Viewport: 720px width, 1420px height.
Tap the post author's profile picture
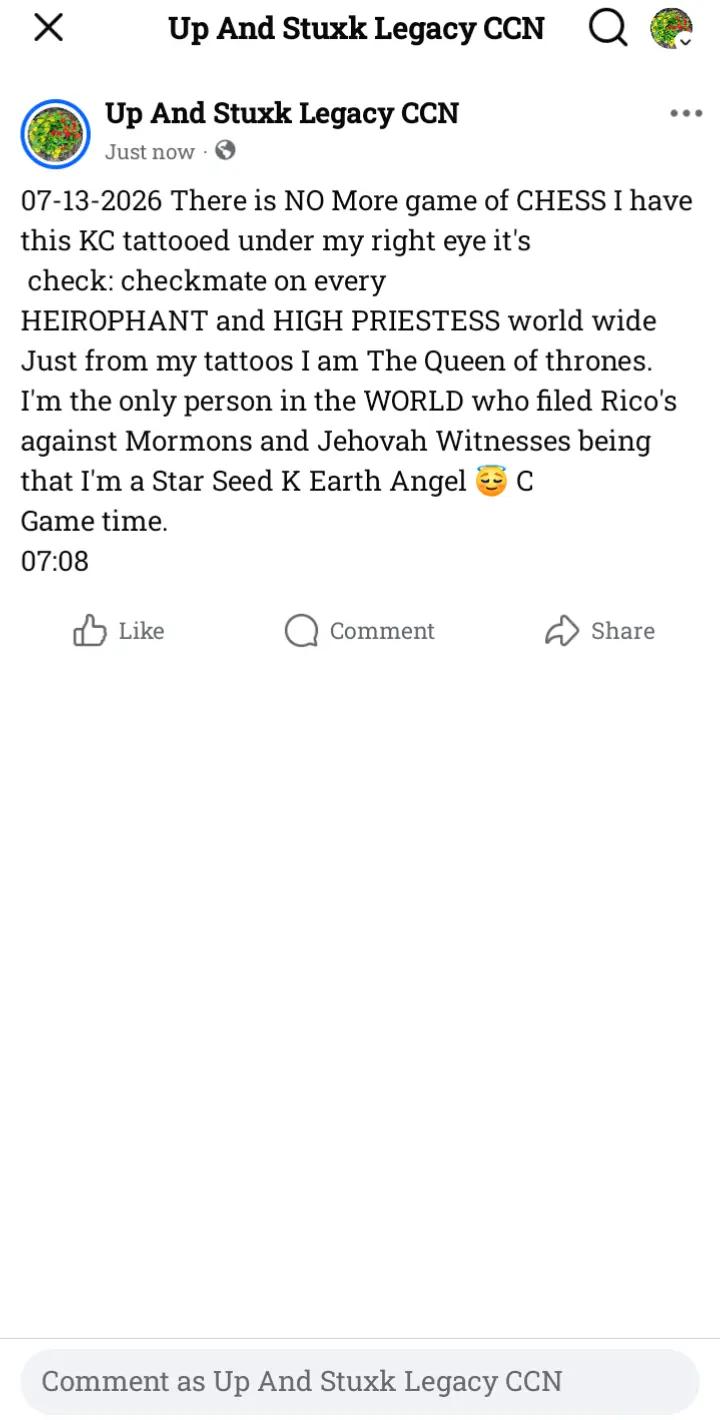tap(56, 133)
